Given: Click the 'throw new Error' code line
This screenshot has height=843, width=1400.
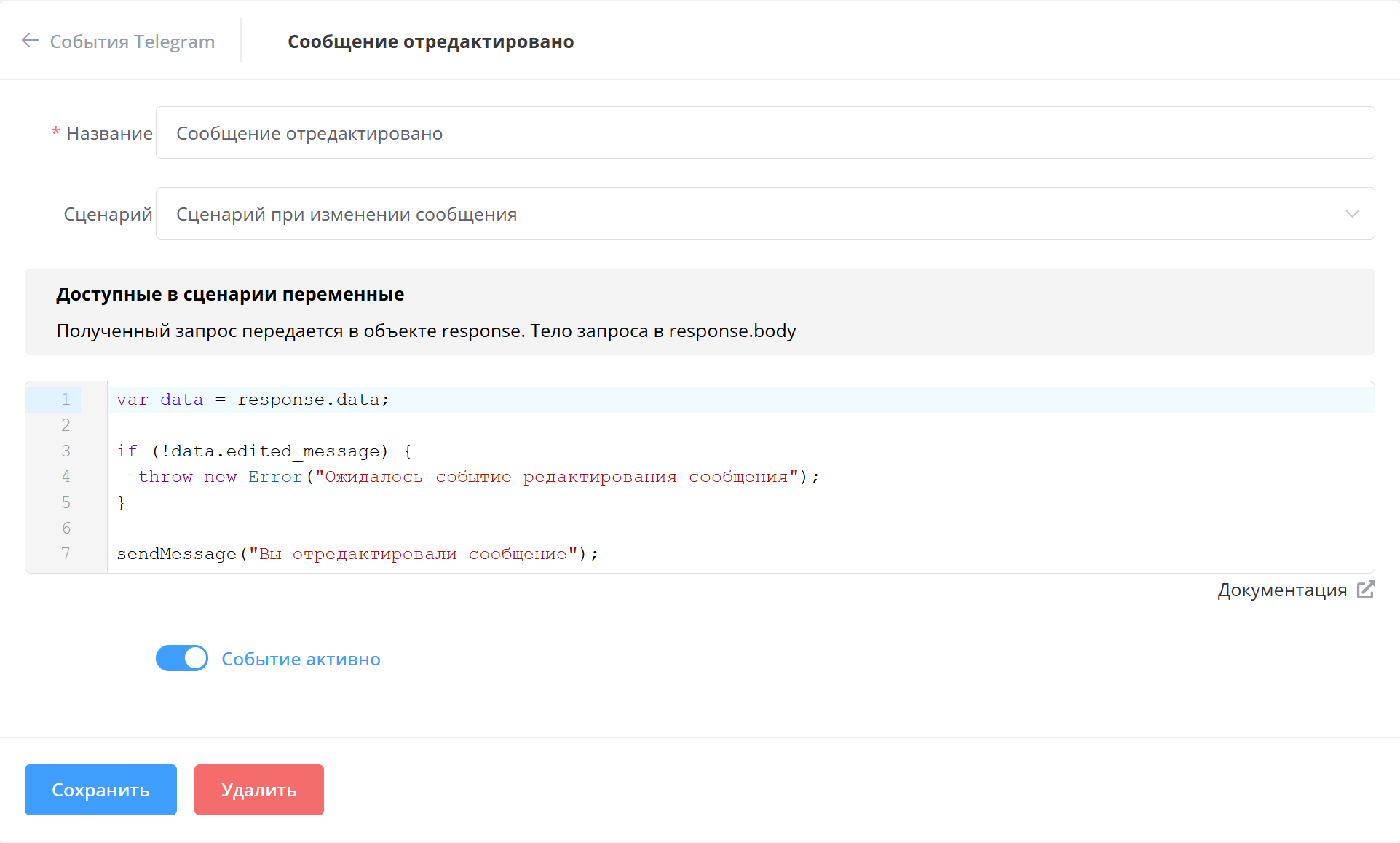Looking at the screenshot, I should (x=478, y=477).
